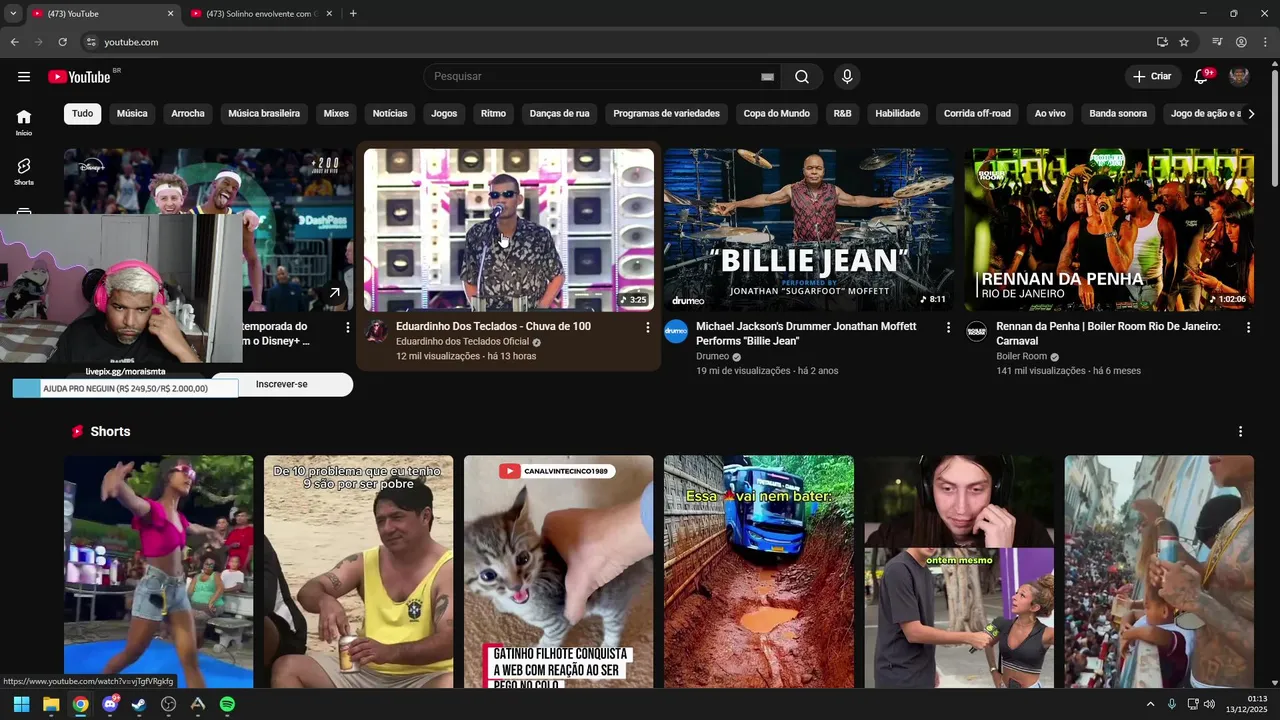Click the YouTube logo
This screenshot has width=1280, height=720.
[80, 77]
